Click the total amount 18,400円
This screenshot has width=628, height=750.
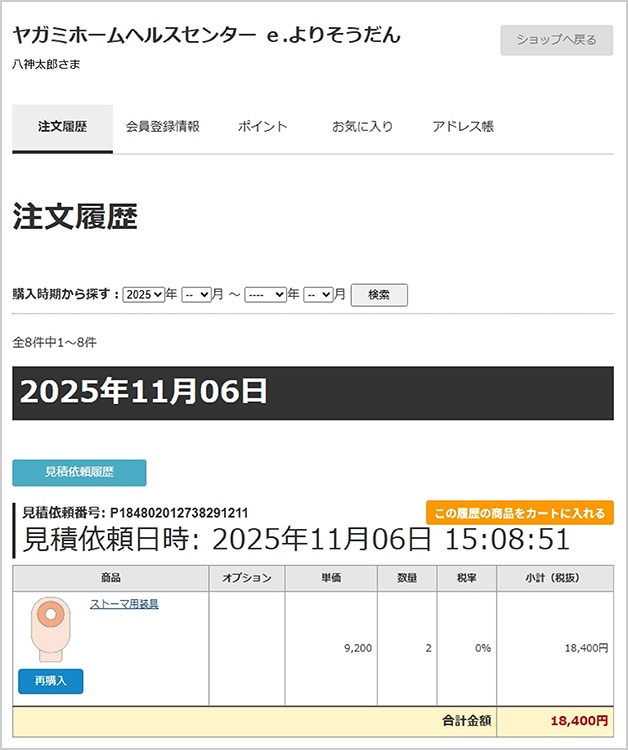[579, 721]
